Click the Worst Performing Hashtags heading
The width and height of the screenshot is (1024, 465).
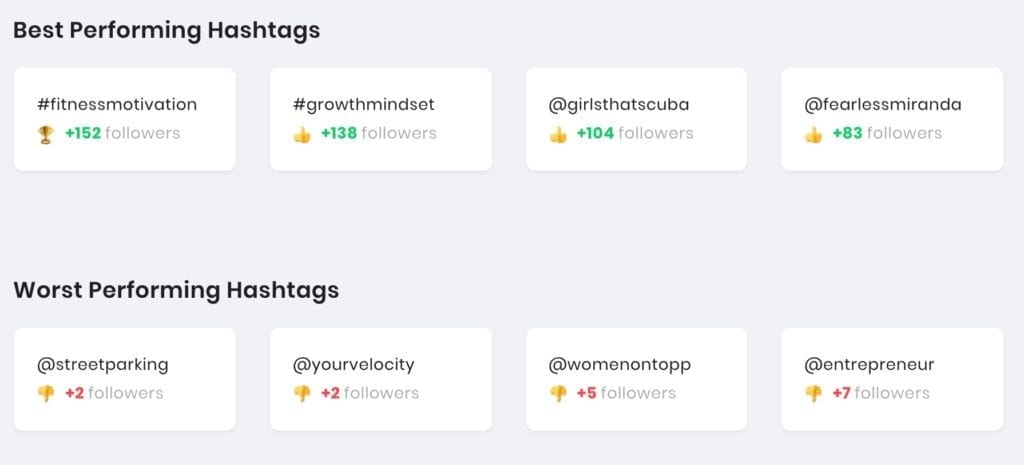click(176, 290)
